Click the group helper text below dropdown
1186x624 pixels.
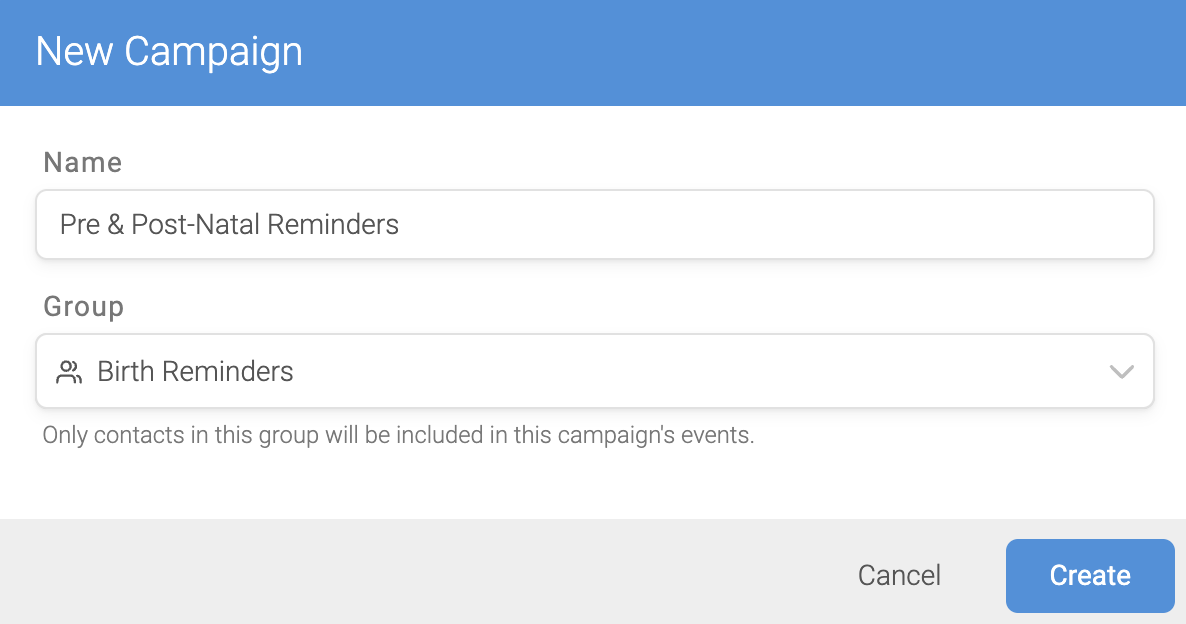399,435
